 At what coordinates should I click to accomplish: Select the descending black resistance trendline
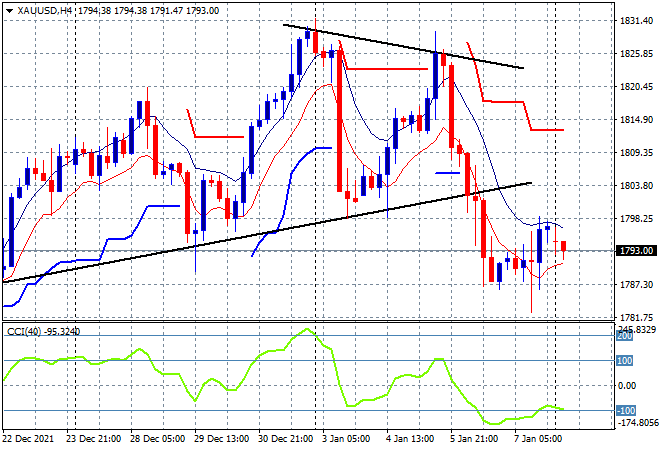[x=403, y=46]
